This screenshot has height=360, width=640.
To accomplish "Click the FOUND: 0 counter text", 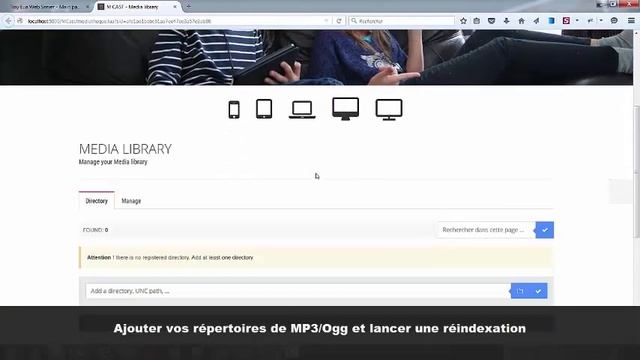I will 96,230.
